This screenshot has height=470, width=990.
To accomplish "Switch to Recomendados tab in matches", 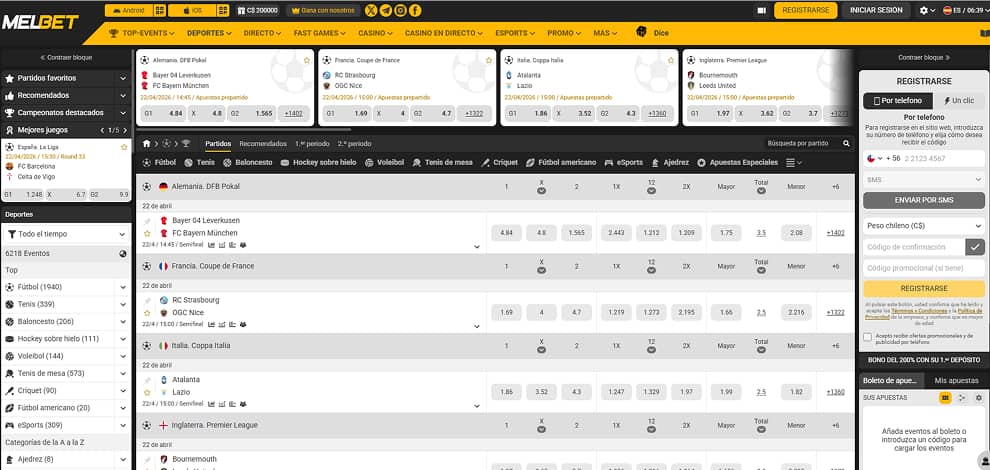I will click(263, 144).
